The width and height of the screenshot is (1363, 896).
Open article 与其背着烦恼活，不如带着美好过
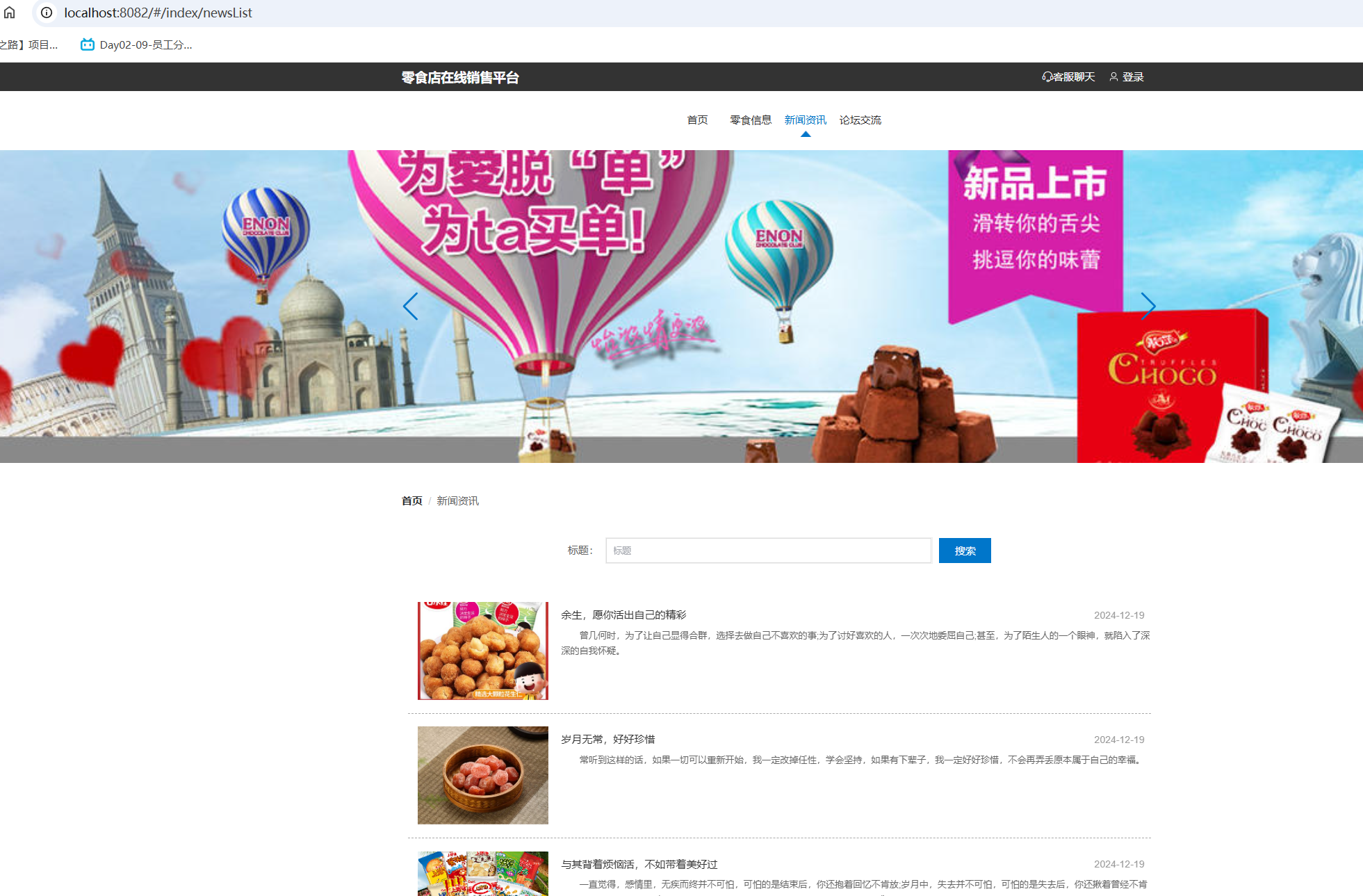639,865
